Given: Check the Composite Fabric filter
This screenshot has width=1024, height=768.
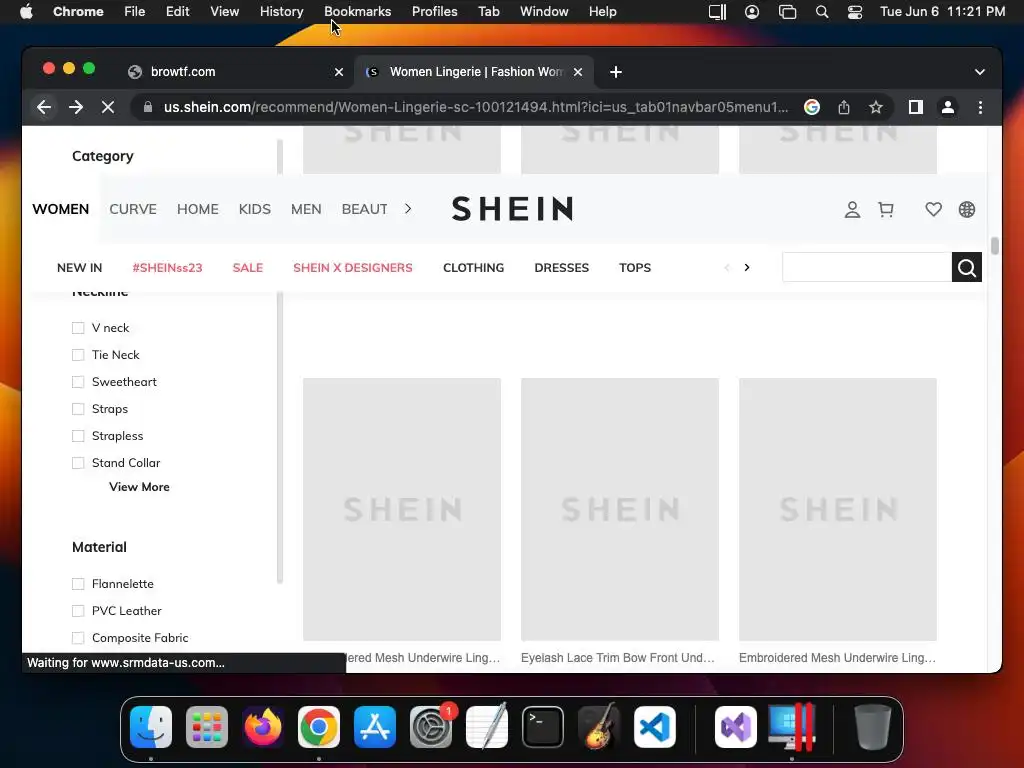Looking at the screenshot, I should [x=78, y=638].
